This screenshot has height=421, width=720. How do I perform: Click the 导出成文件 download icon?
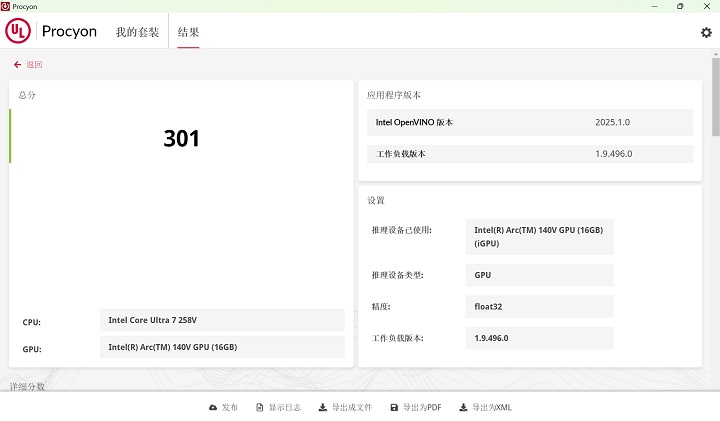click(323, 407)
